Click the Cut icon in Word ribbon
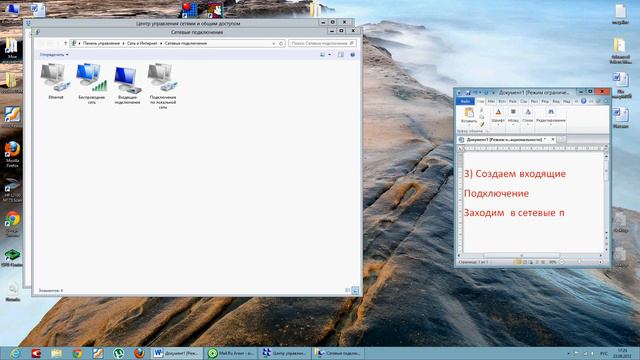This screenshot has height=360, width=640. [482, 110]
